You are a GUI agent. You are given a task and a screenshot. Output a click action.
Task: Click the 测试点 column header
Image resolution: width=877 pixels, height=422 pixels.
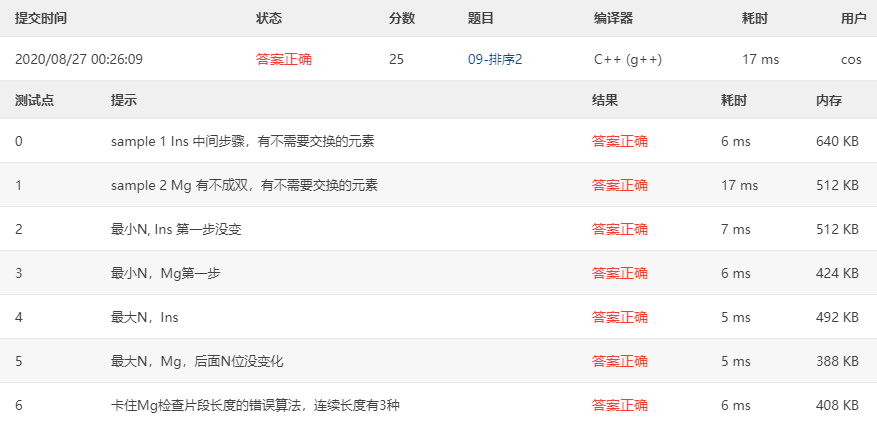point(35,101)
